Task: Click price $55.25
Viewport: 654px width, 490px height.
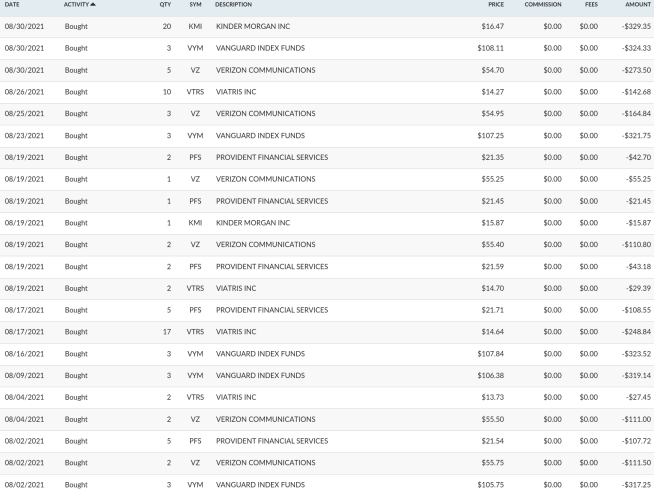Action: tap(493, 179)
